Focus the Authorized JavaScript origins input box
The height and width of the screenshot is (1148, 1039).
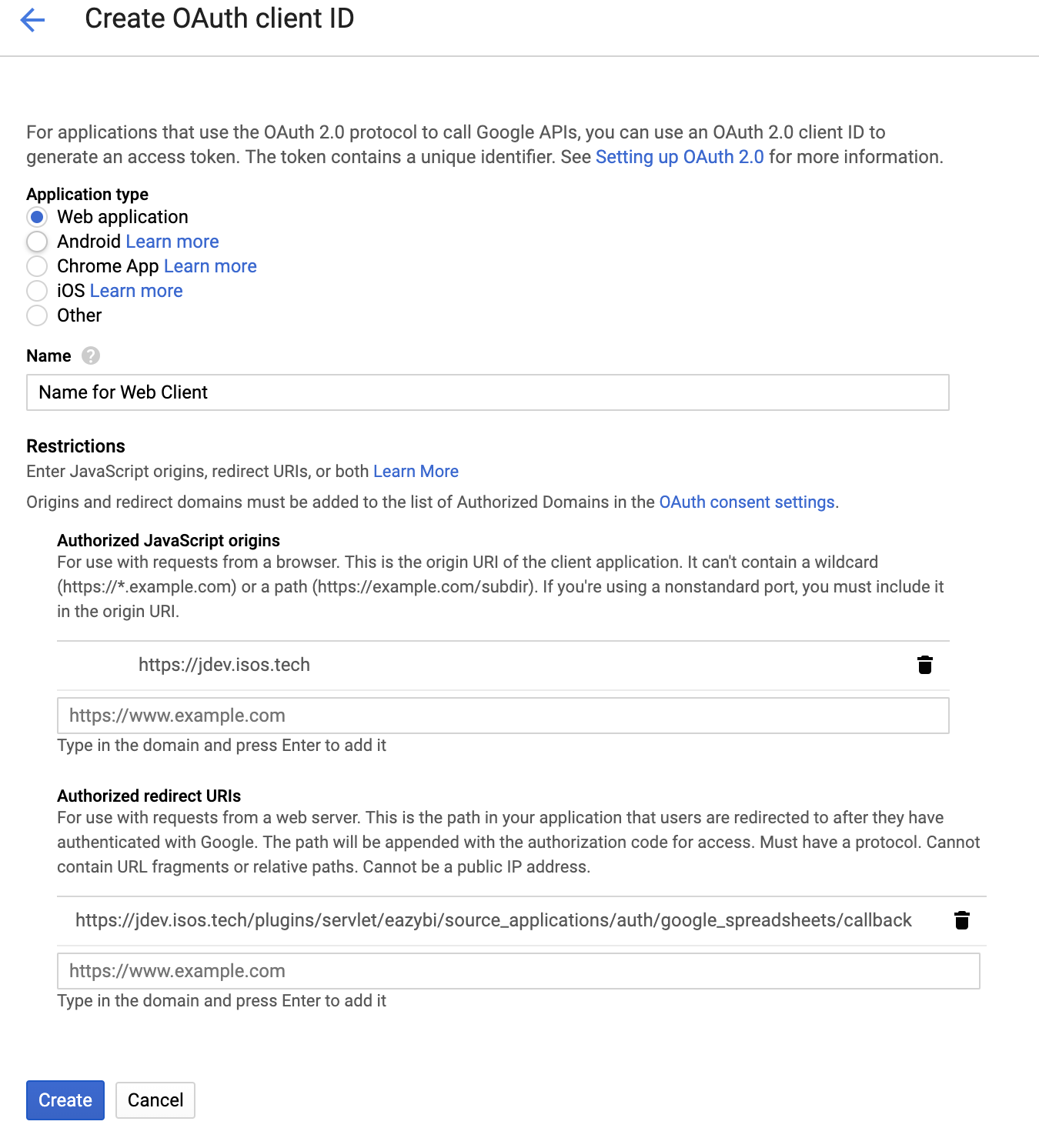click(x=503, y=716)
